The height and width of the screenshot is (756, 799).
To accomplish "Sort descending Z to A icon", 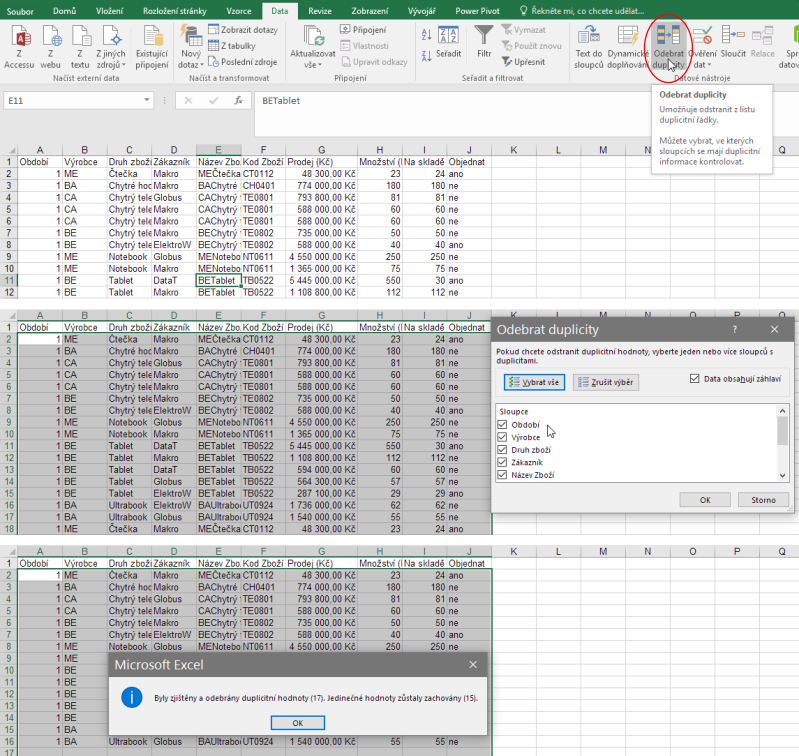I will 427,55.
